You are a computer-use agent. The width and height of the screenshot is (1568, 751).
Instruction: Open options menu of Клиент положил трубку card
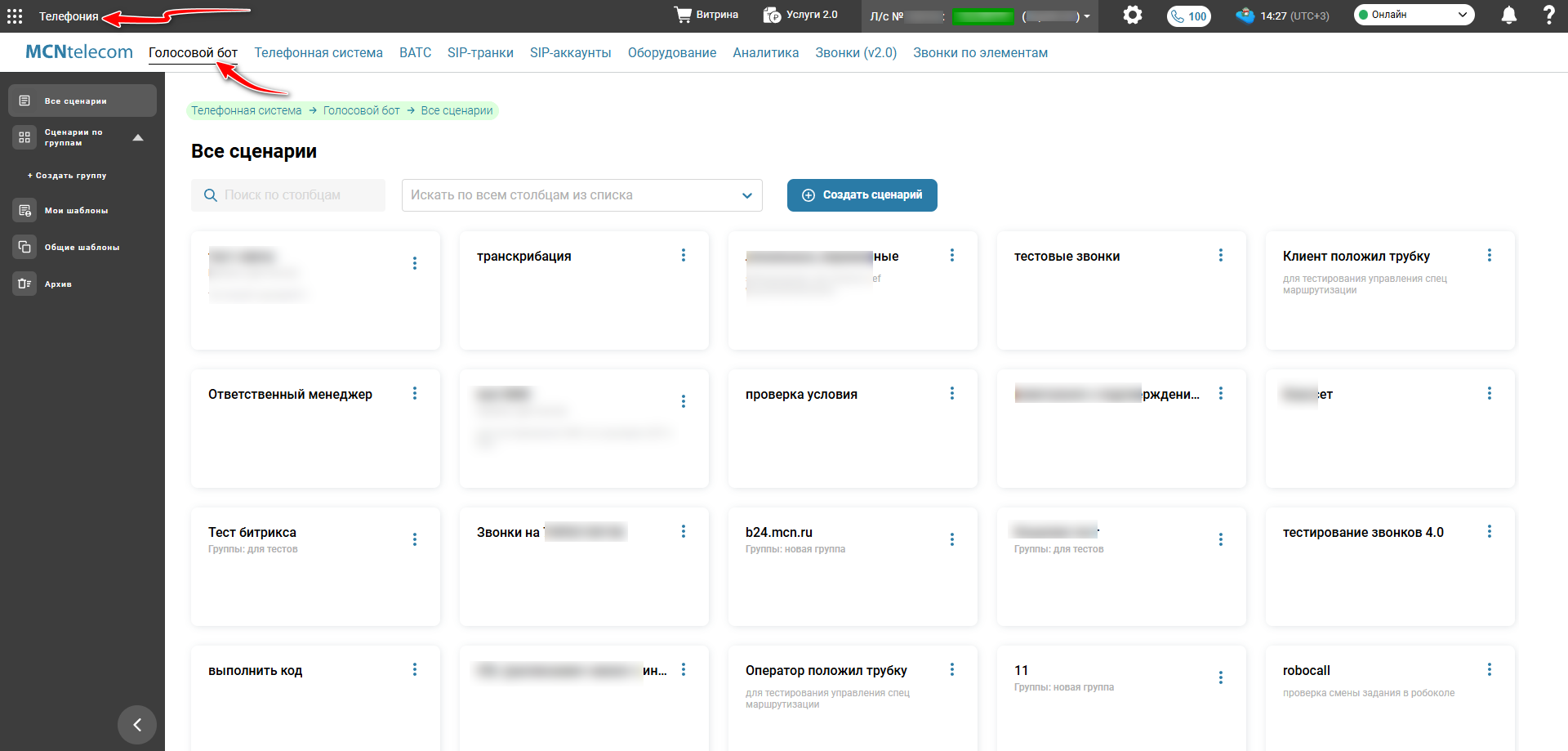(1490, 255)
